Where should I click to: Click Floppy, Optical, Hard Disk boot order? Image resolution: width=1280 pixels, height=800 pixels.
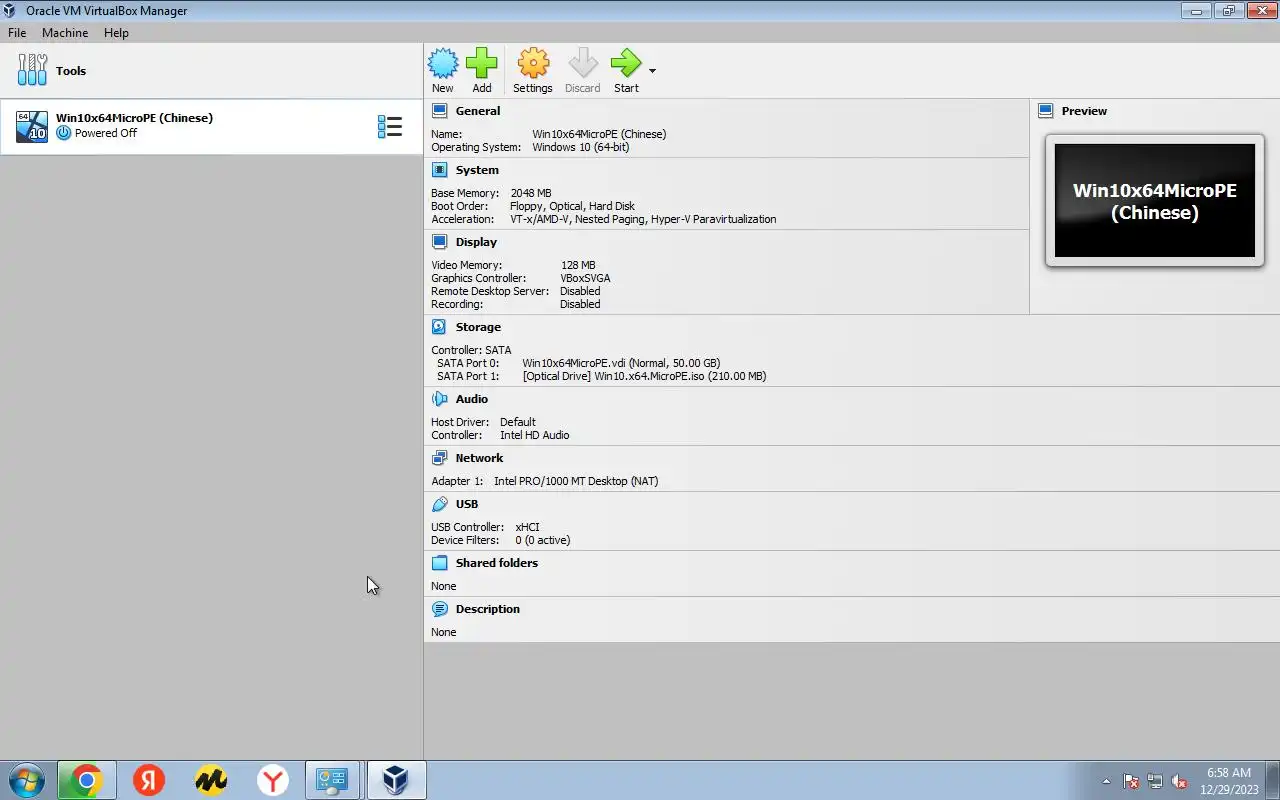click(572, 206)
